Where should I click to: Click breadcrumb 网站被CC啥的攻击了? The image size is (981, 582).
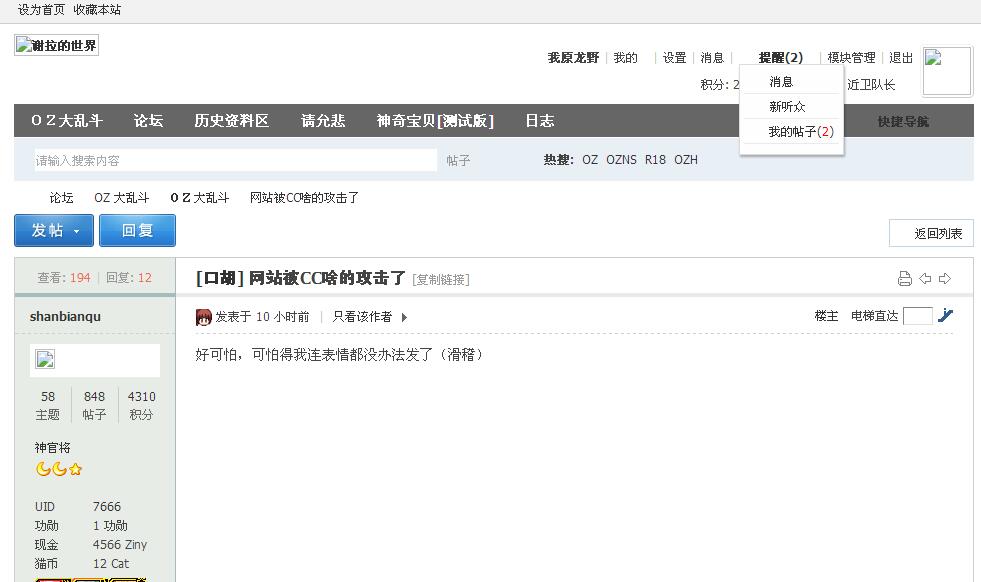pos(304,198)
